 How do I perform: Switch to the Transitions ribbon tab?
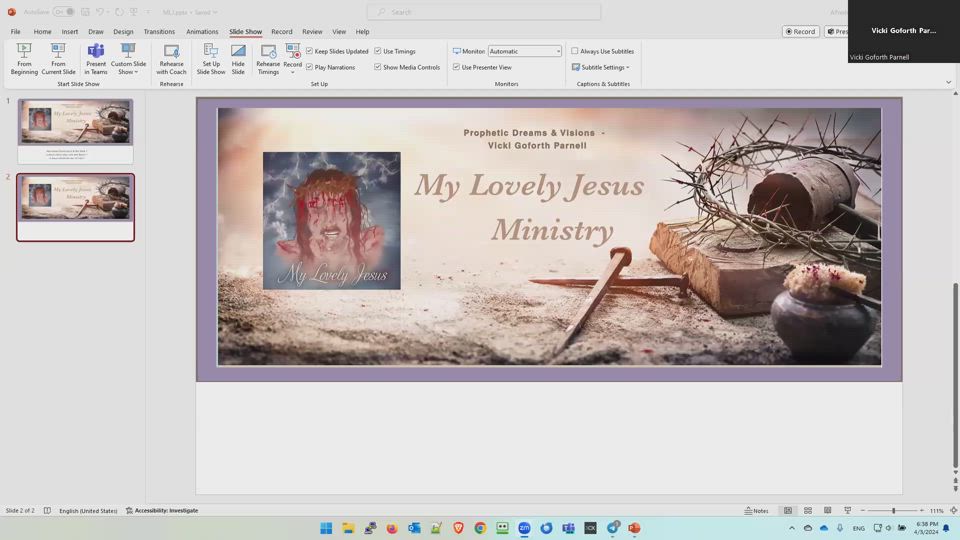[x=159, y=32]
